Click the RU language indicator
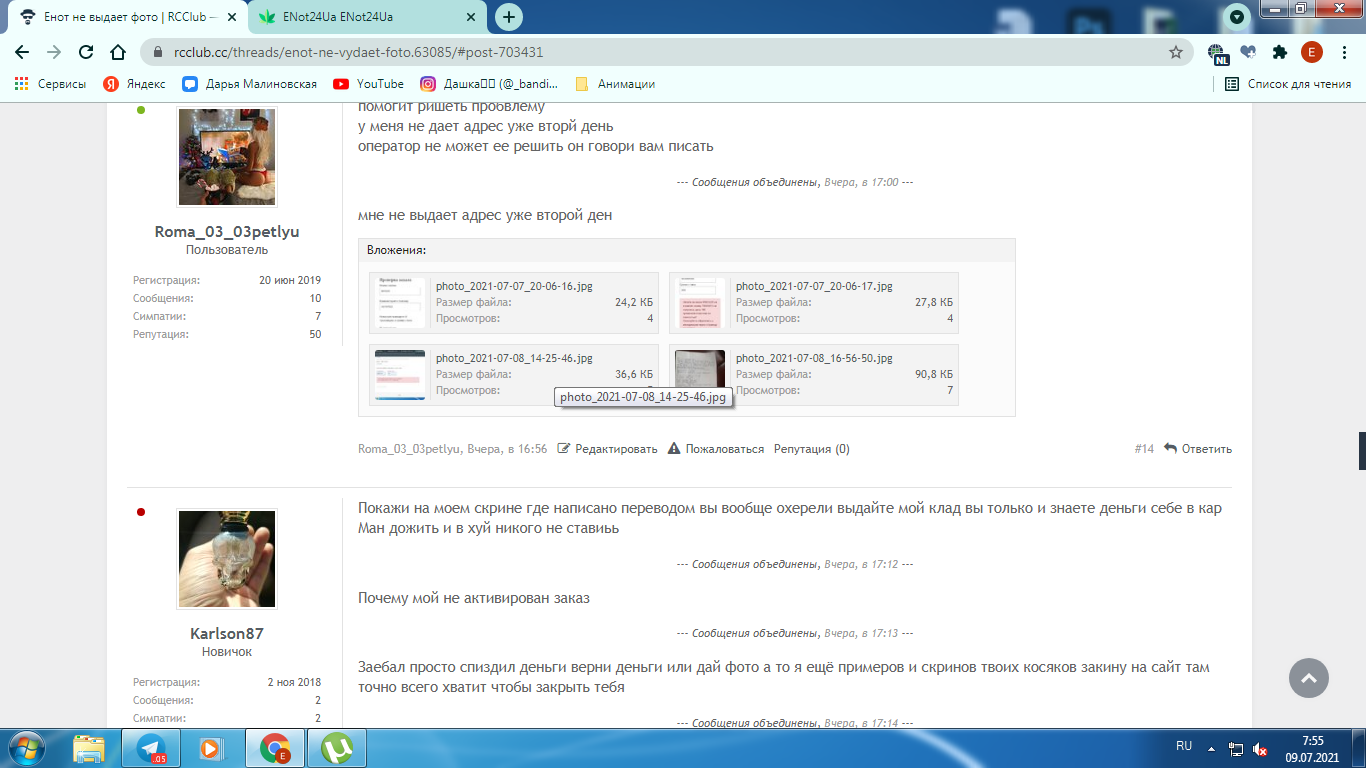 1184,746
